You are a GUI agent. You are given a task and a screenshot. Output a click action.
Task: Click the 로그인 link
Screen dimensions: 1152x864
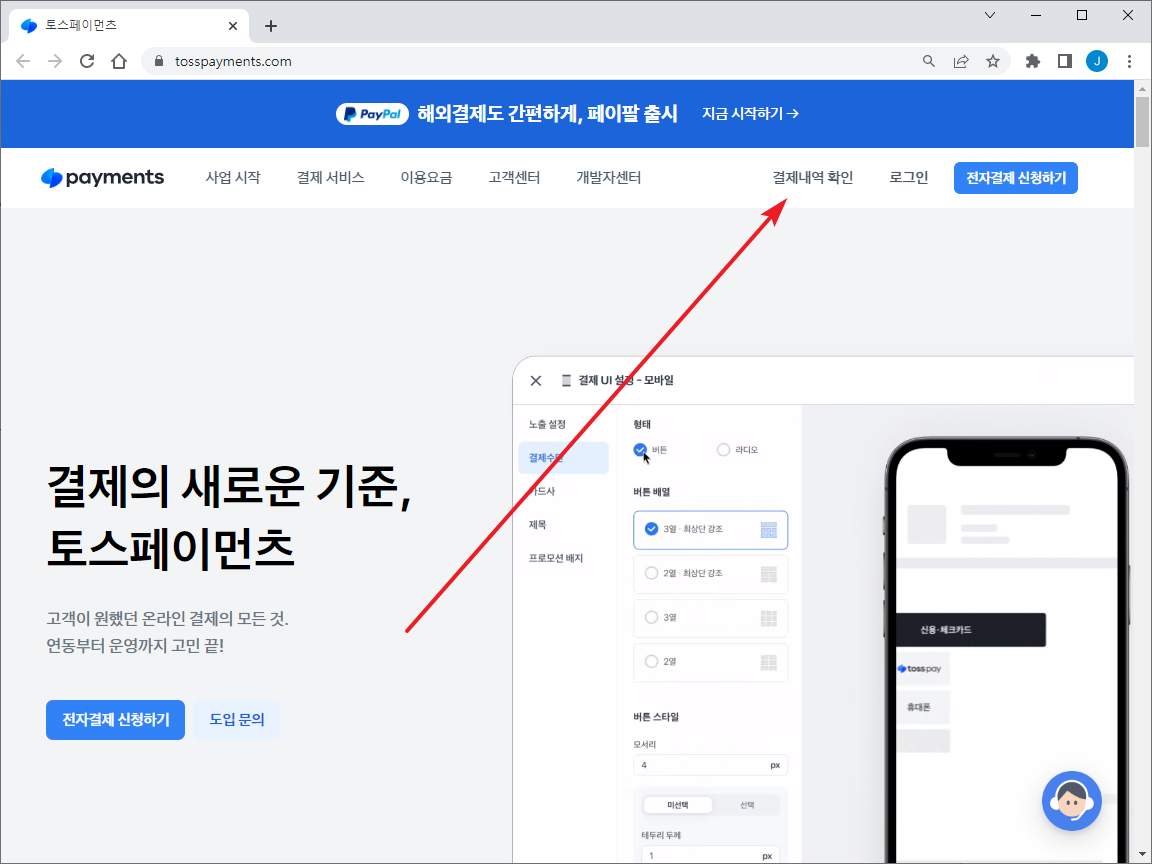909,177
